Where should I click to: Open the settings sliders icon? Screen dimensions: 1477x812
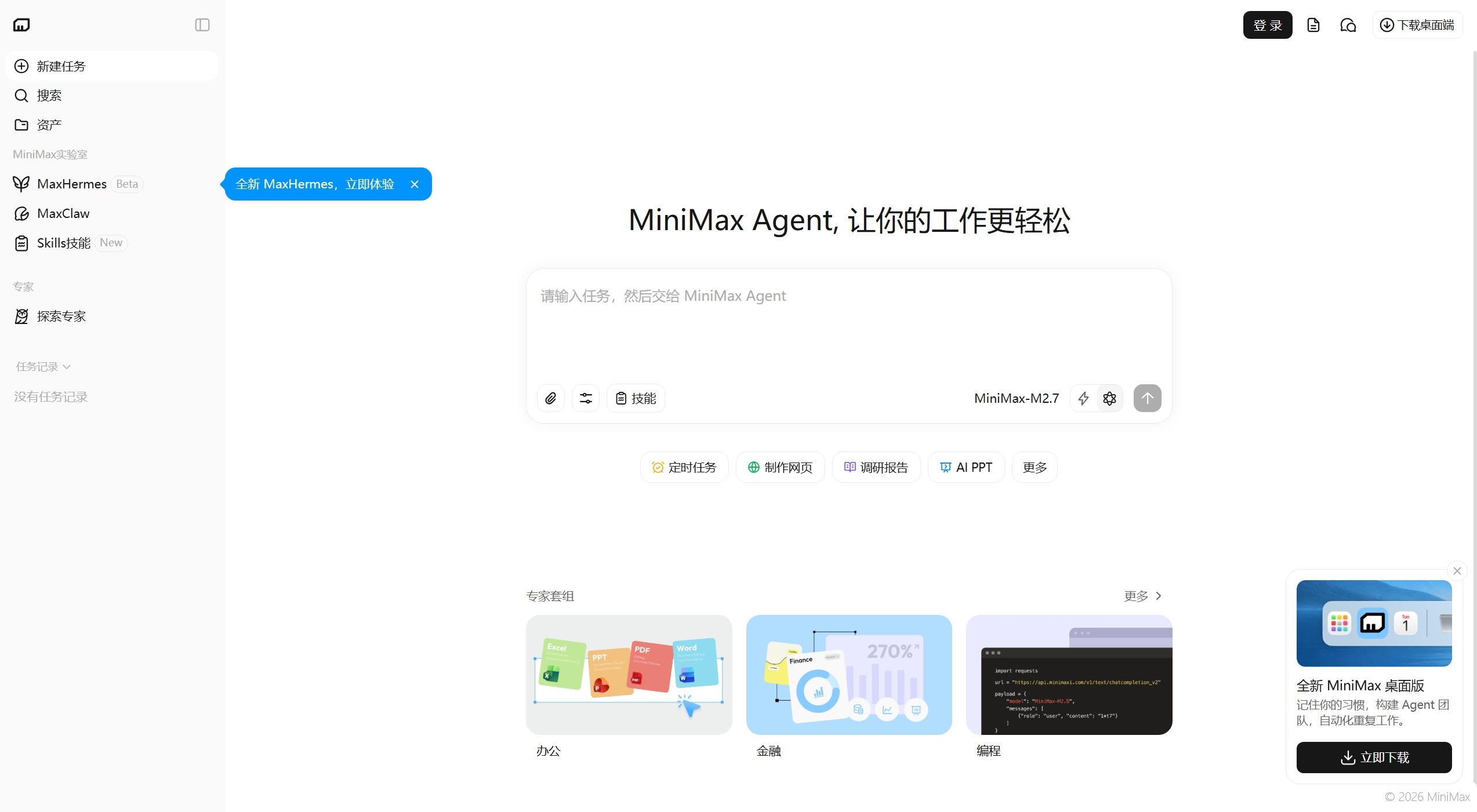point(586,398)
